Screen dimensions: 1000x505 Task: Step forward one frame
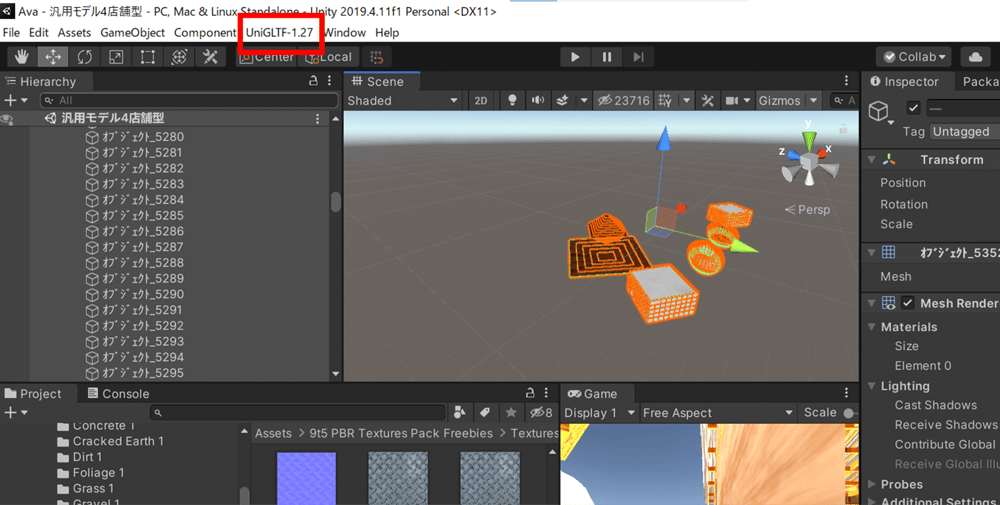coord(638,57)
